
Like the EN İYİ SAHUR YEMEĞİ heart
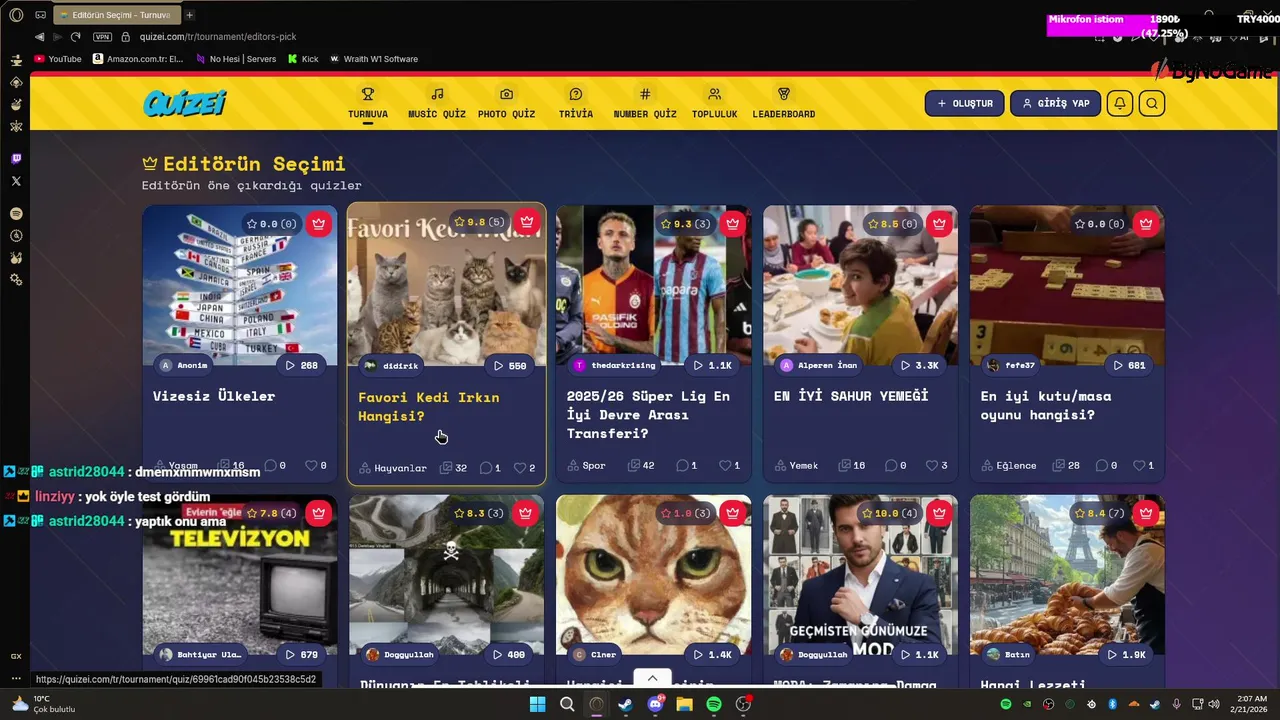point(937,466)
